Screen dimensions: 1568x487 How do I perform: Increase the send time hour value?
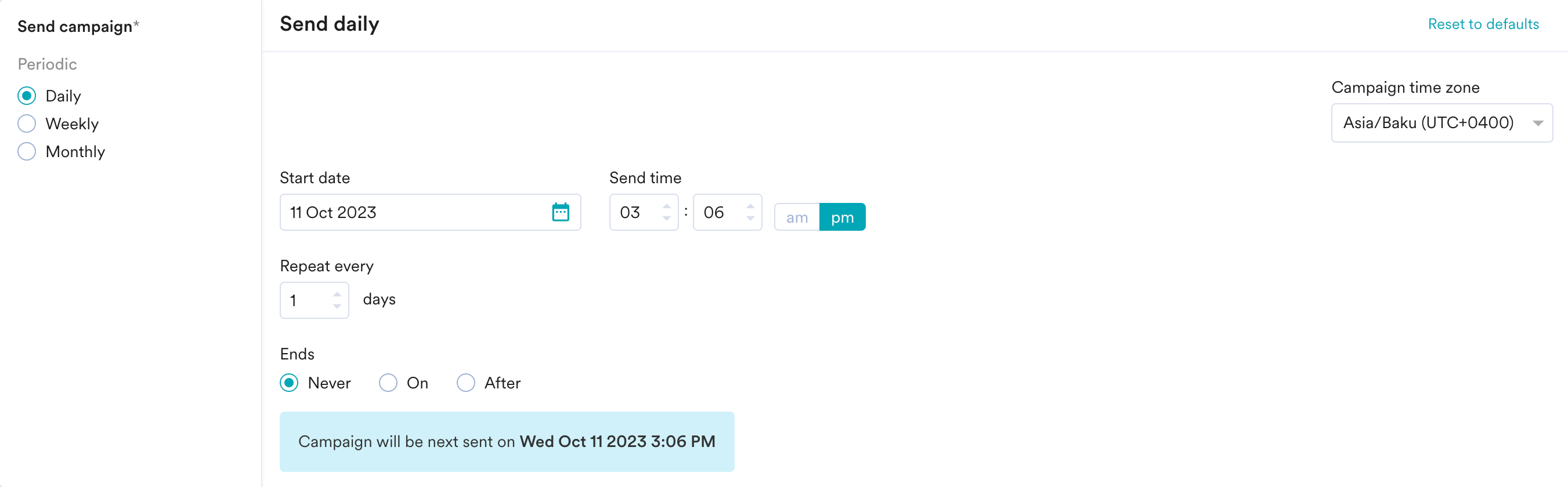[x=667, y=206]
